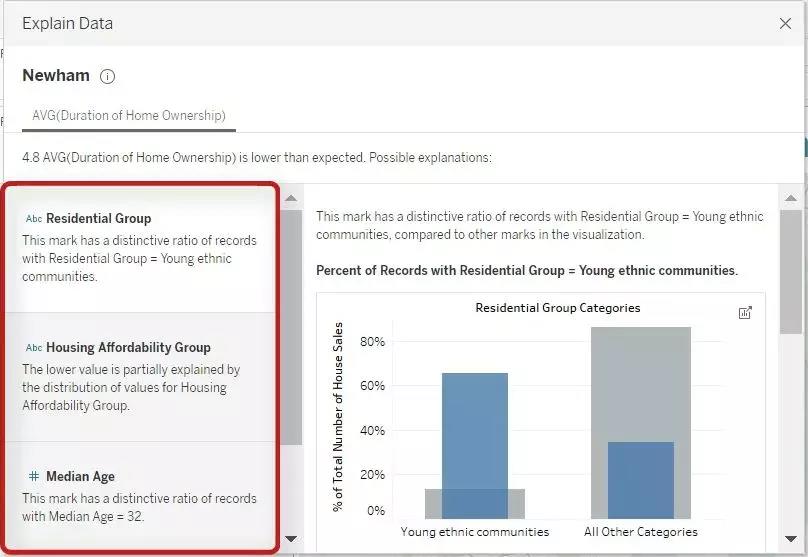Image resolution: width=808 pixels, height=557 pixels.
Task: Click the blue All Other Categories bar
Action: tap(640, 478)
